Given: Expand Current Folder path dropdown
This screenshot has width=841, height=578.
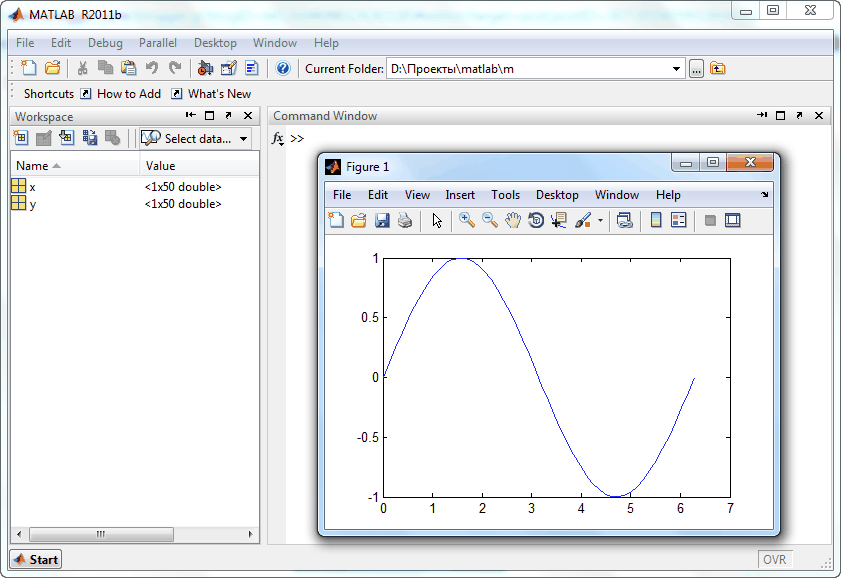Looking at the screenshot, I should click(x=676, y=69).
